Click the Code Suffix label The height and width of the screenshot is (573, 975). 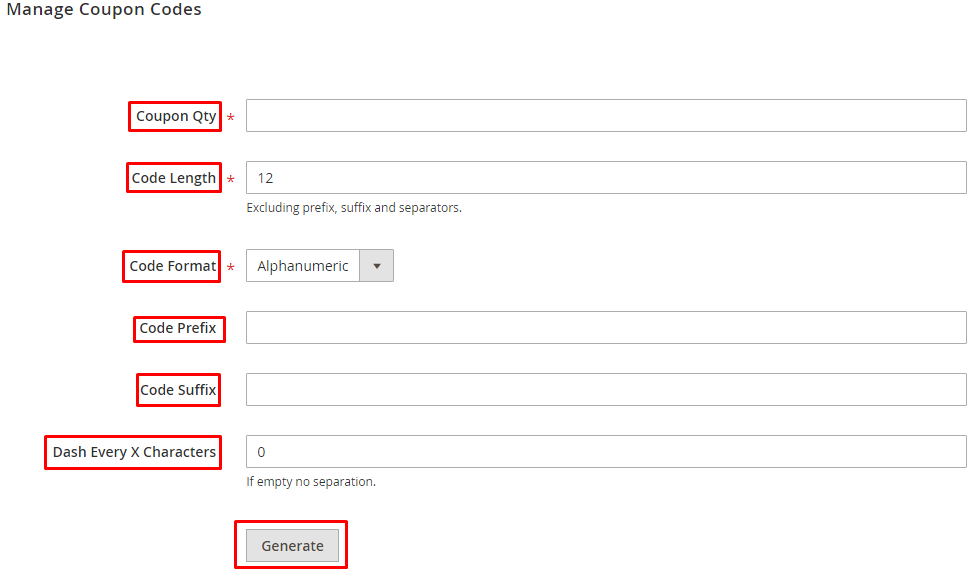pos(178,390)
